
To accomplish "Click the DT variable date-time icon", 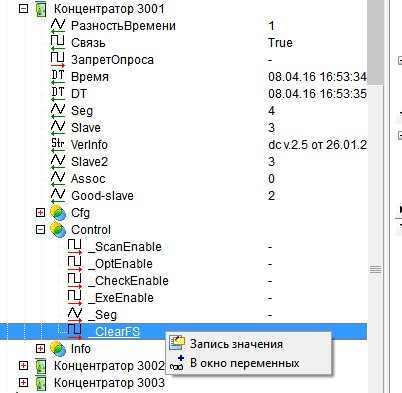I will (58, 94).
